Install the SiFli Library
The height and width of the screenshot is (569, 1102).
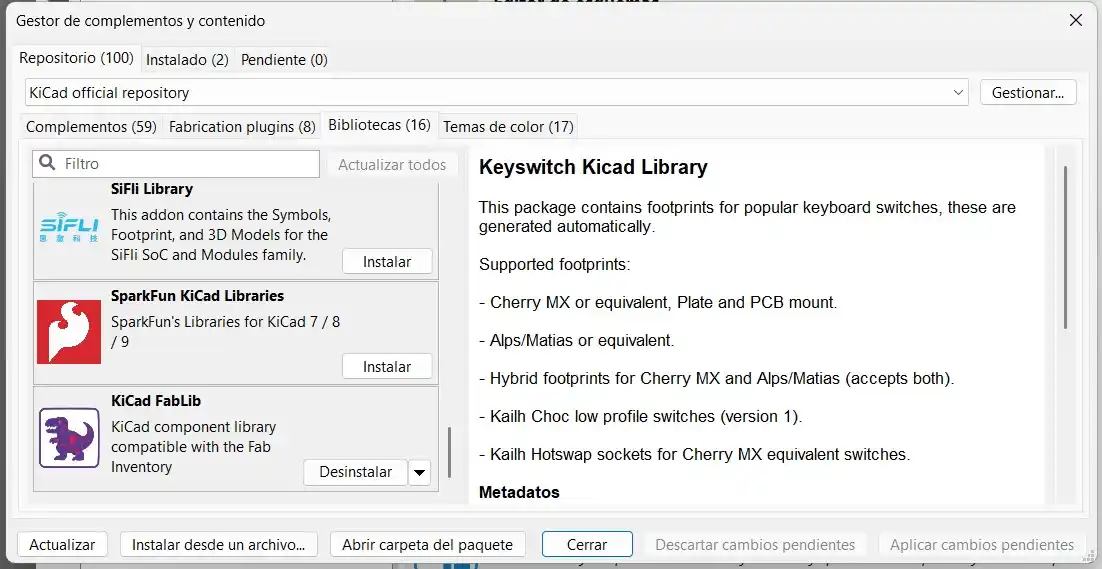pyautogui.click(x=387, y=262)
